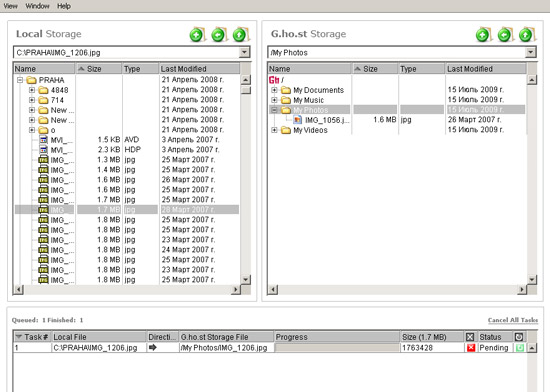Click the Local Storage new folder icon

tap(197, 35)
